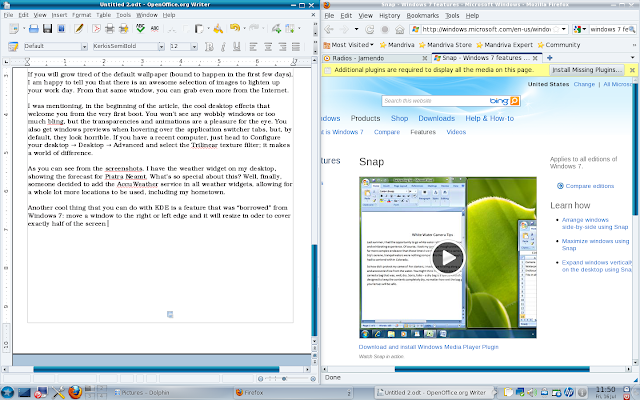Open the Bookmarks menu in Firefox
640x400 pixels.
coord(422,16)
